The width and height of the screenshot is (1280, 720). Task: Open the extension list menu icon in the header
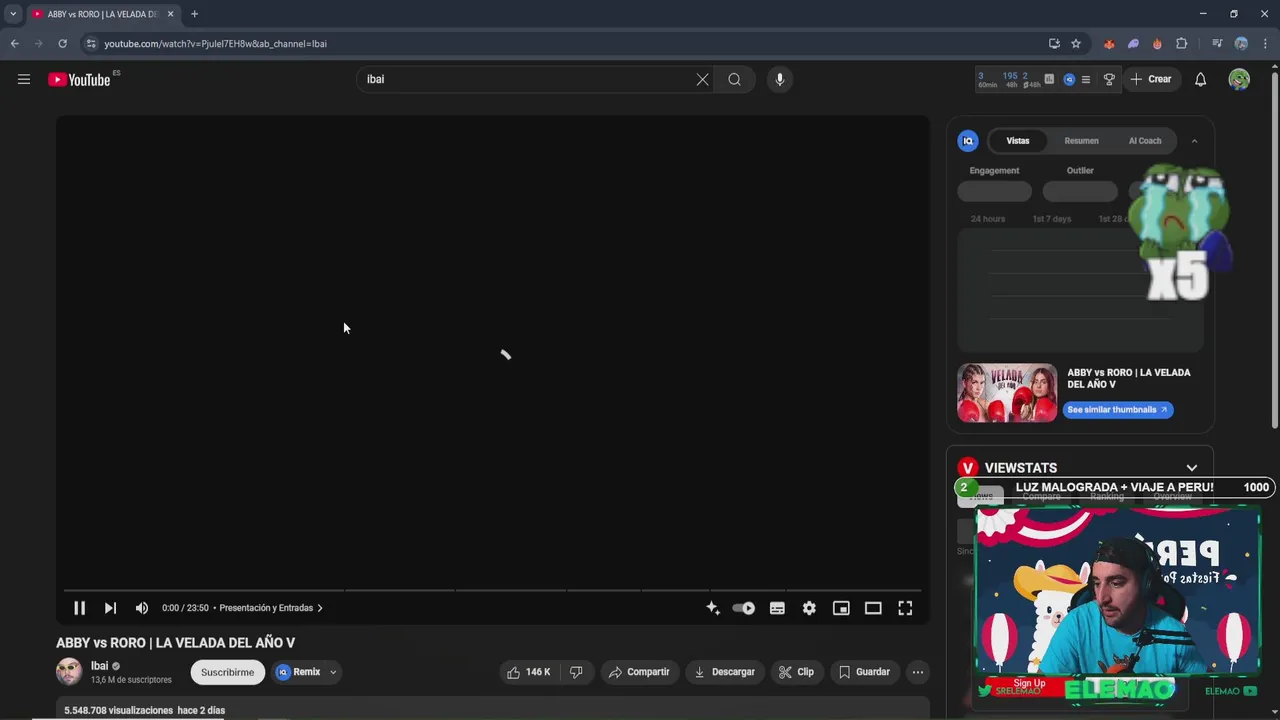tap(1086, 79)
